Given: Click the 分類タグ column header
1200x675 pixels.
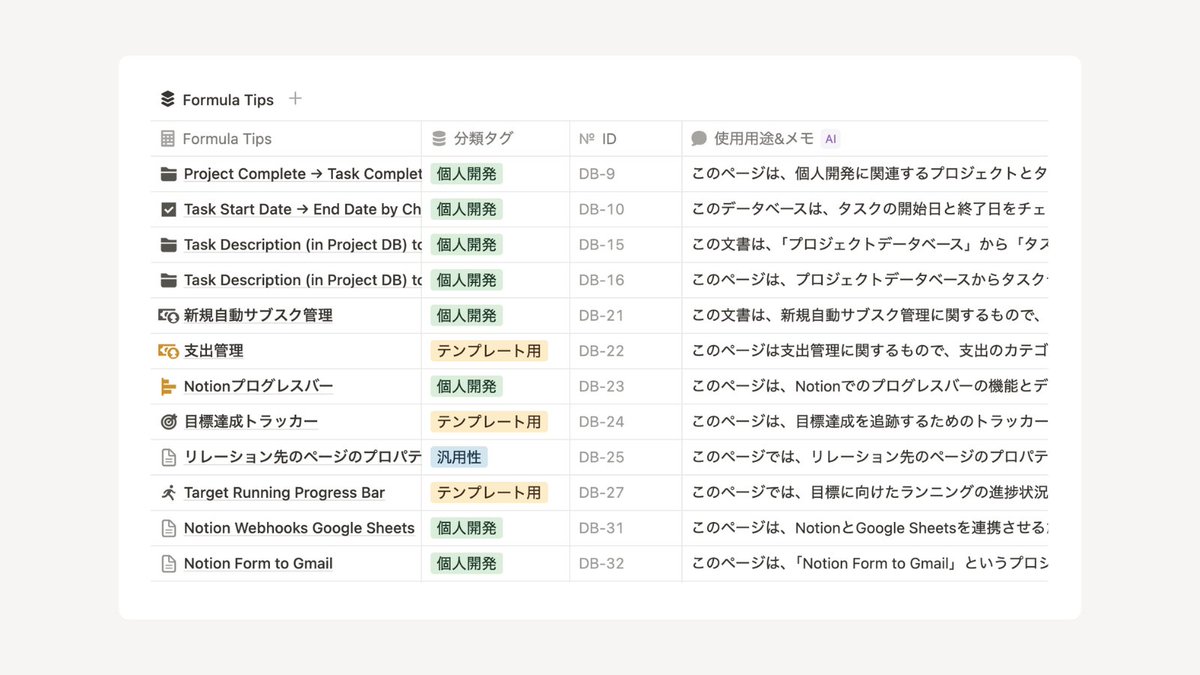Looking at the screenshot, I should pyautogui.click(x=496, y=139).
